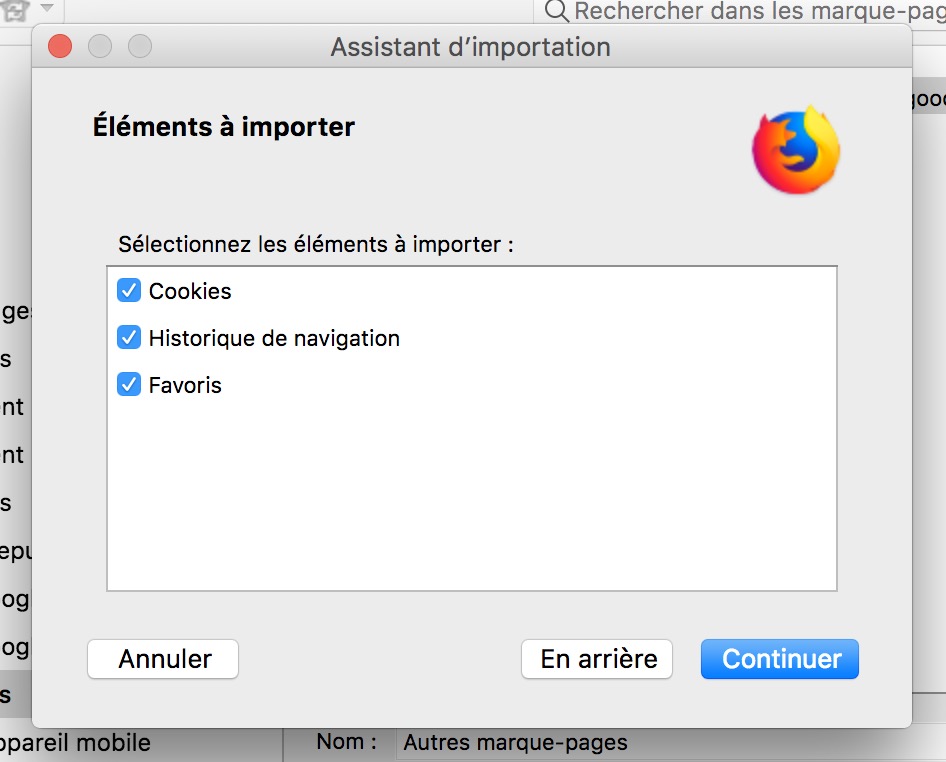Click the magnifier icon in bookmarks search

point(556,11)
